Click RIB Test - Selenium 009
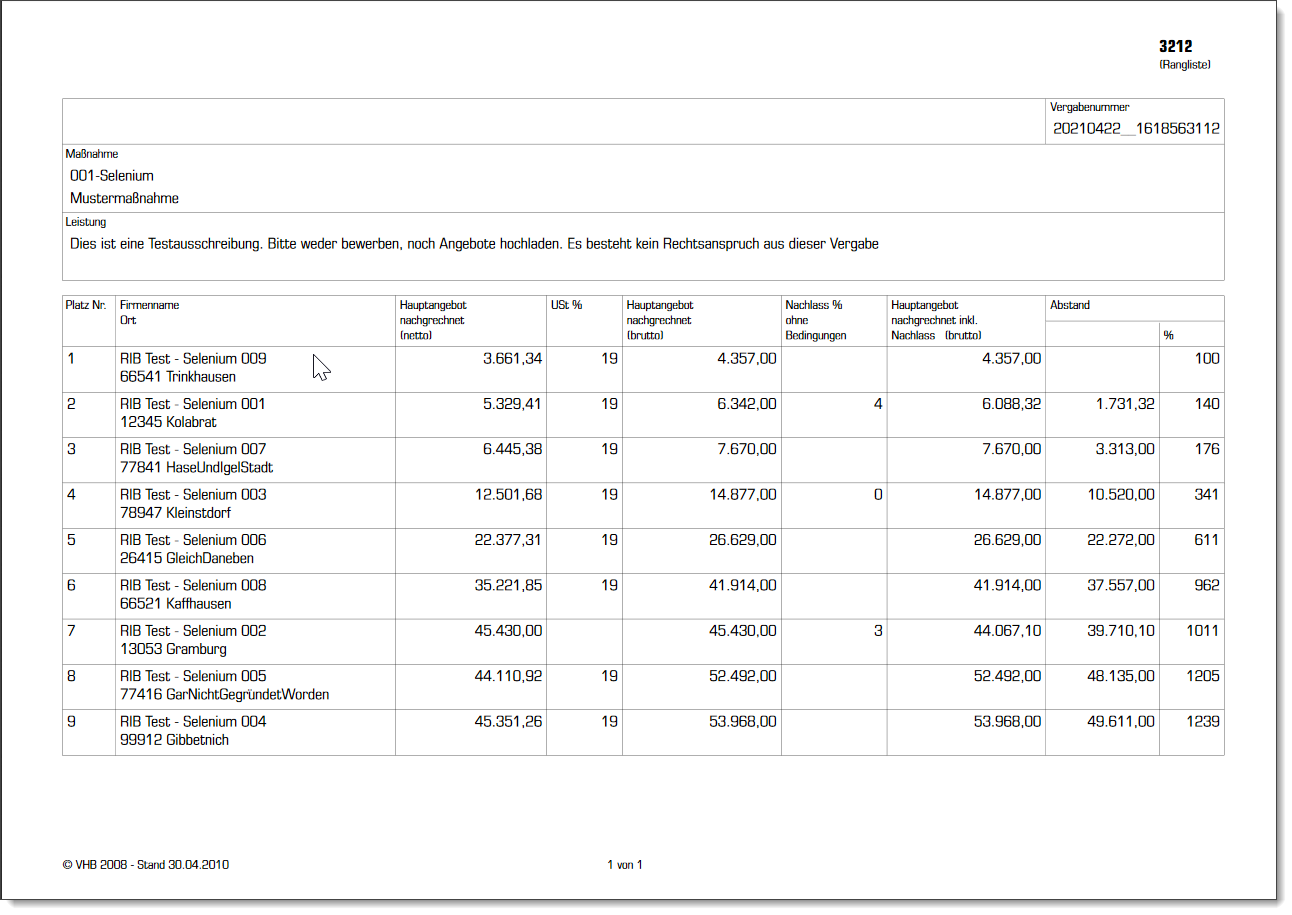This screenshot has width=1292, height=915. point(193,358)
